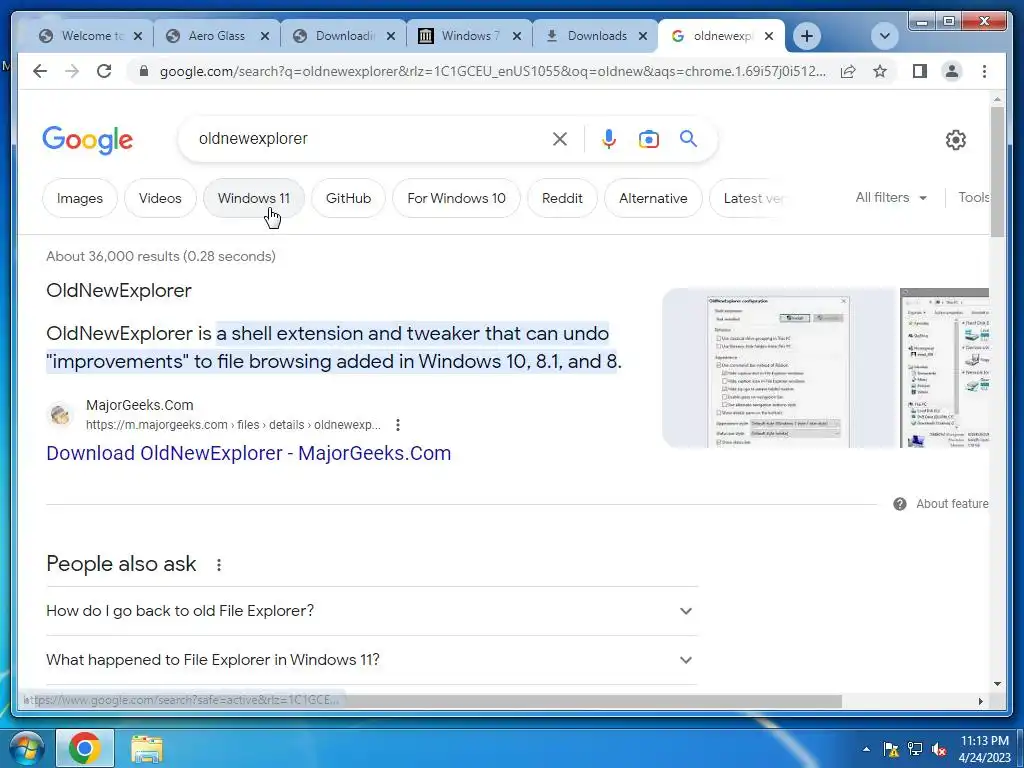Switch to the Aero Glass tab
1024x768 pixels.
coord(217,36)
